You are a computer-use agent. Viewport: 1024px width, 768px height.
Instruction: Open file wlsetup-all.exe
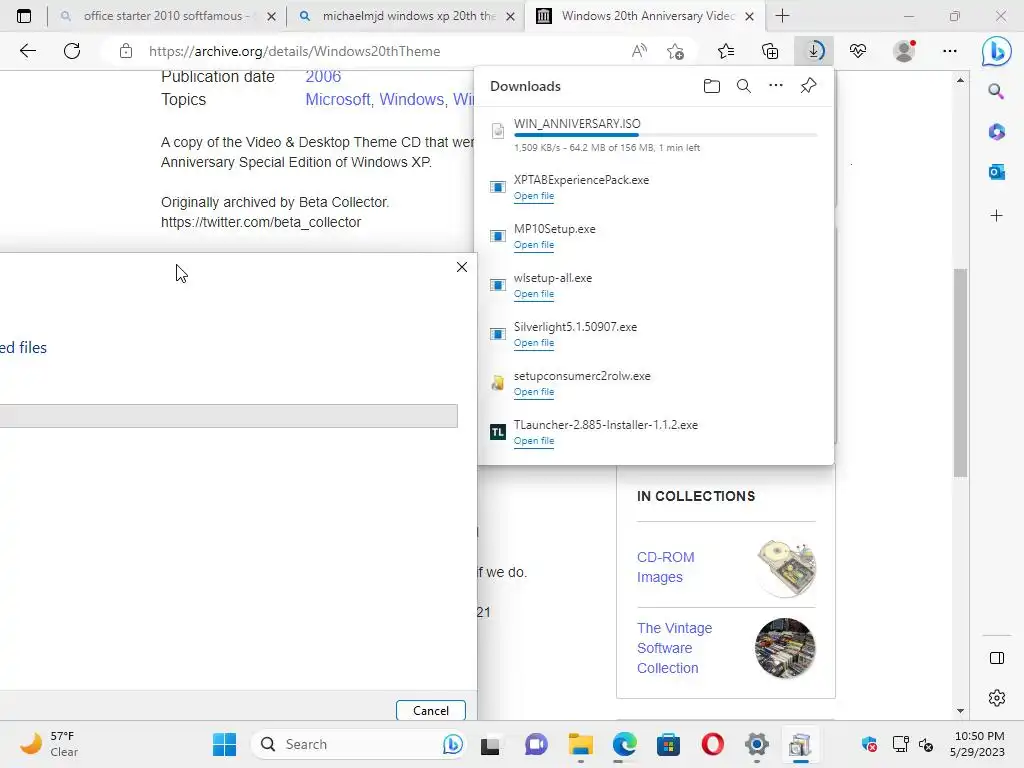click(534, 294)
